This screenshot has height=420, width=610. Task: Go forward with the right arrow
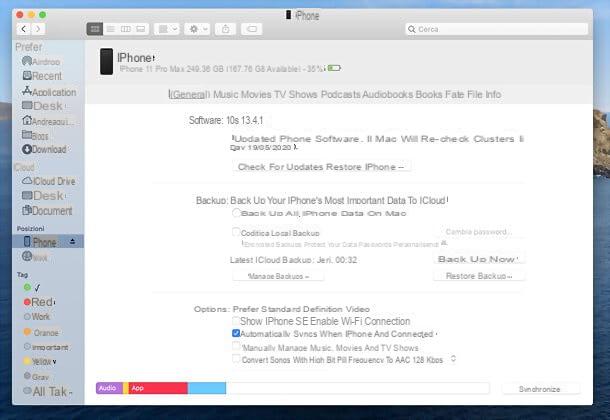click(38, 29)
